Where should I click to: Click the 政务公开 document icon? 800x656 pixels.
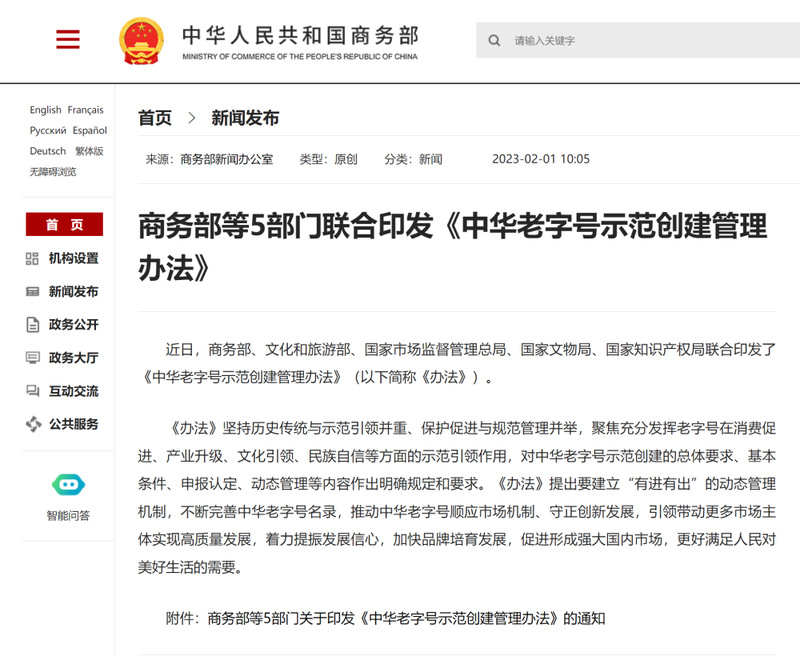[x=32, y=324]
